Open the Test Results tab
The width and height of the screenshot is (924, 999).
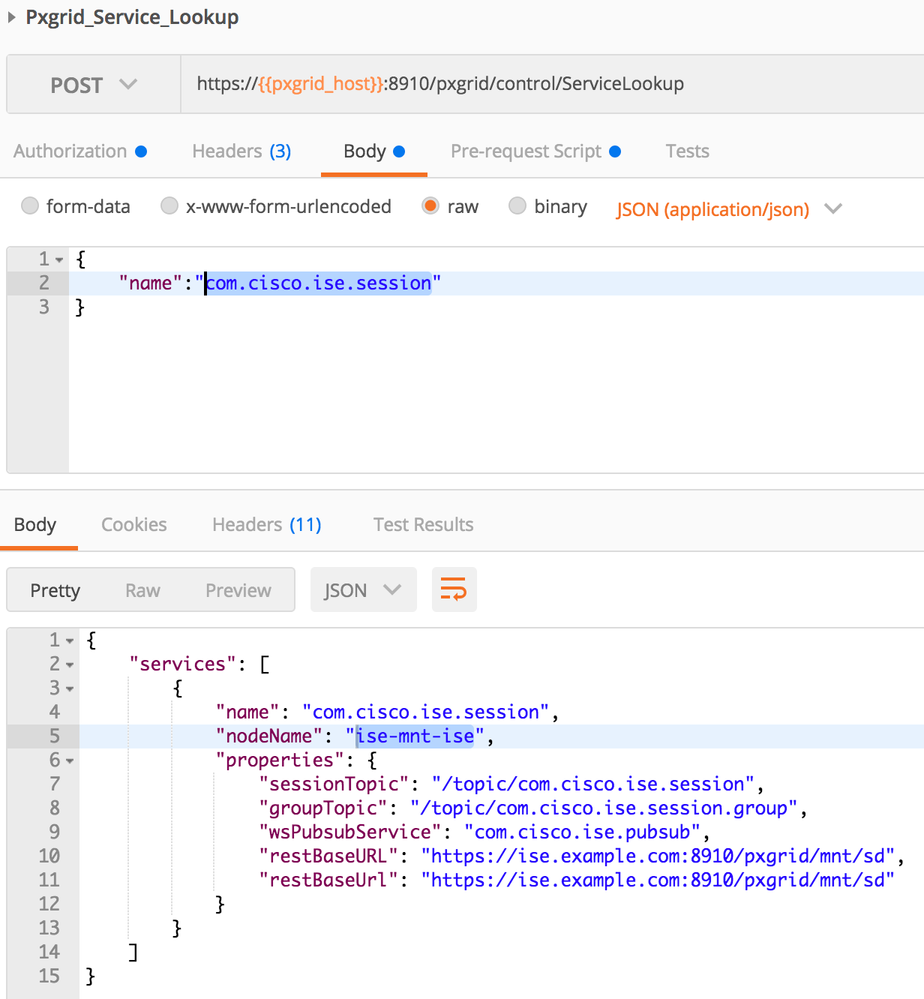[423, 524]
